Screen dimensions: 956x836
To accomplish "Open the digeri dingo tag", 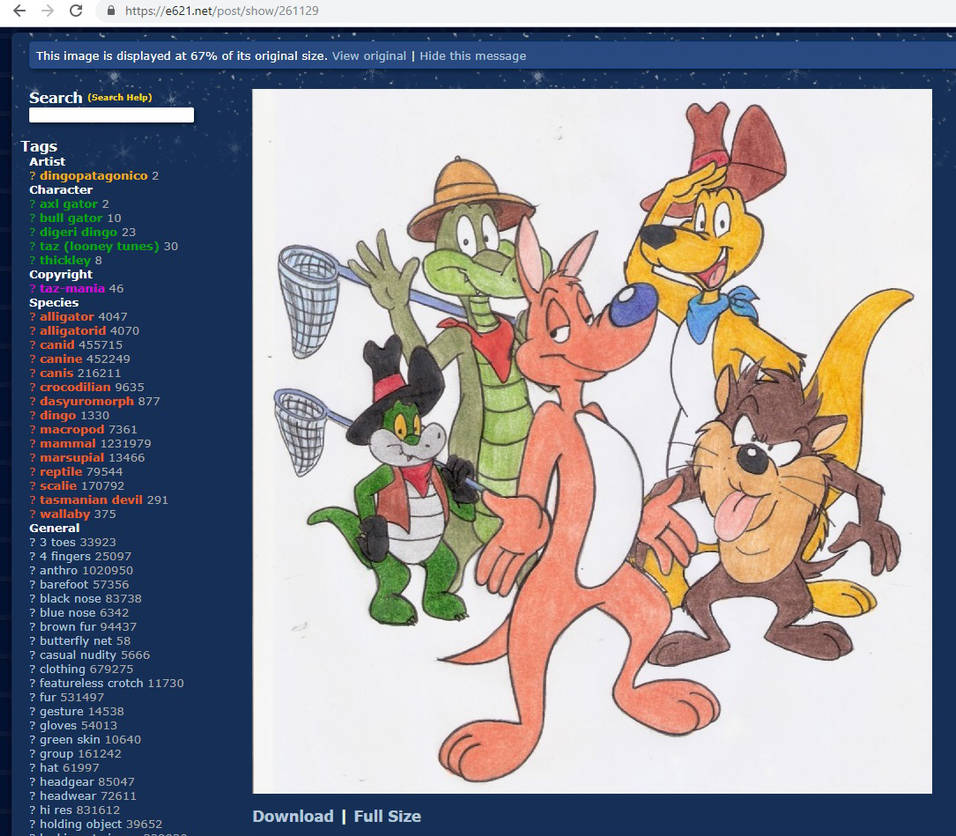I will point(78,232).
